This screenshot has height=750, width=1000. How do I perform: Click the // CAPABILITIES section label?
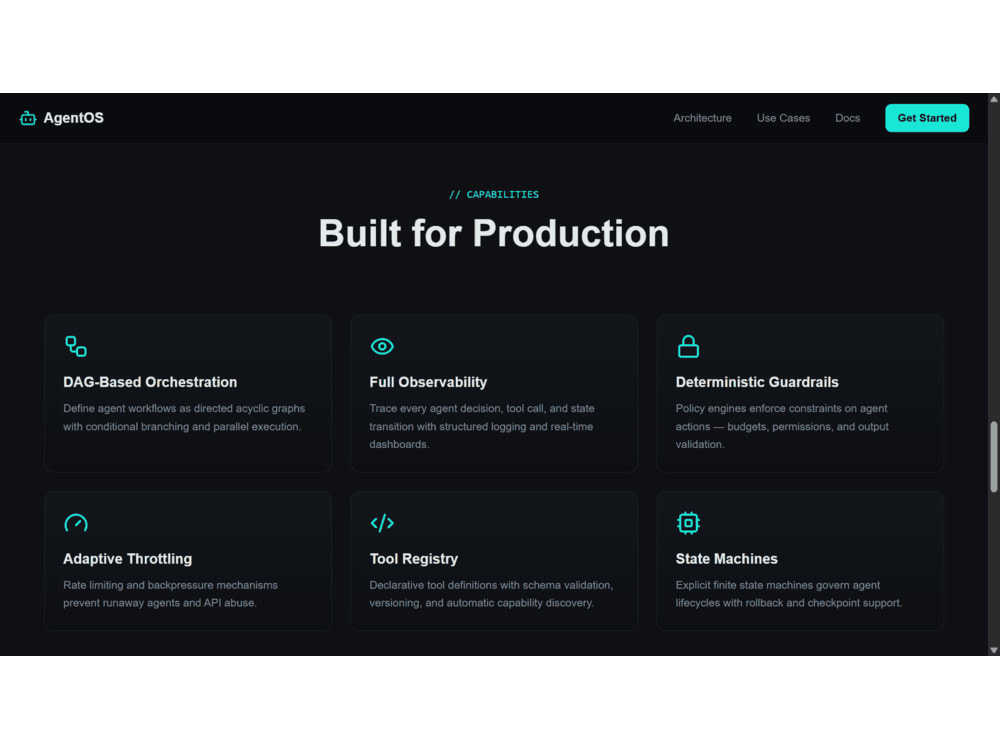(x=494, y=195)
